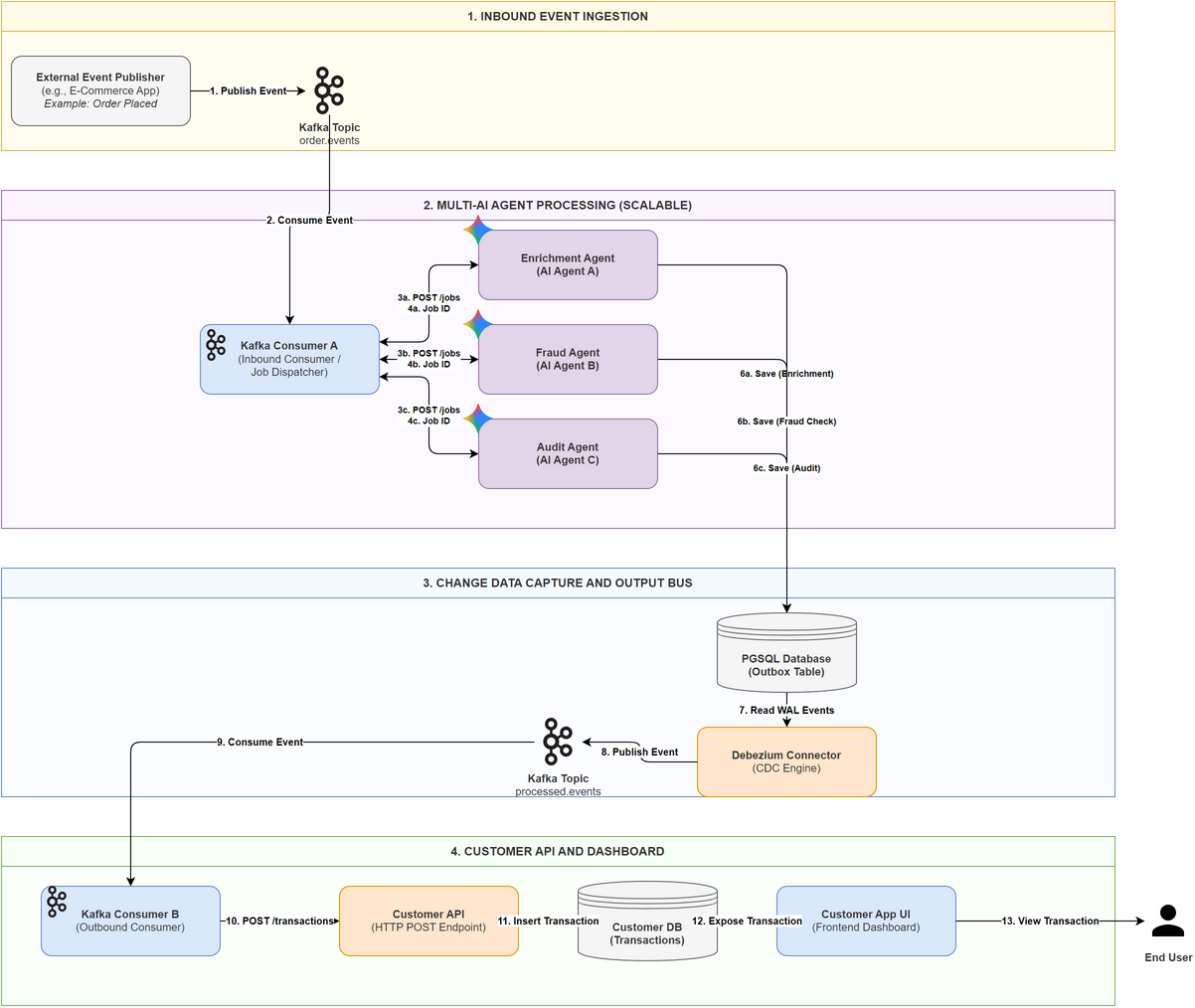
Task: Click the '1. INBOUND EVENT INGESTION' header
Action: point(558,17)
